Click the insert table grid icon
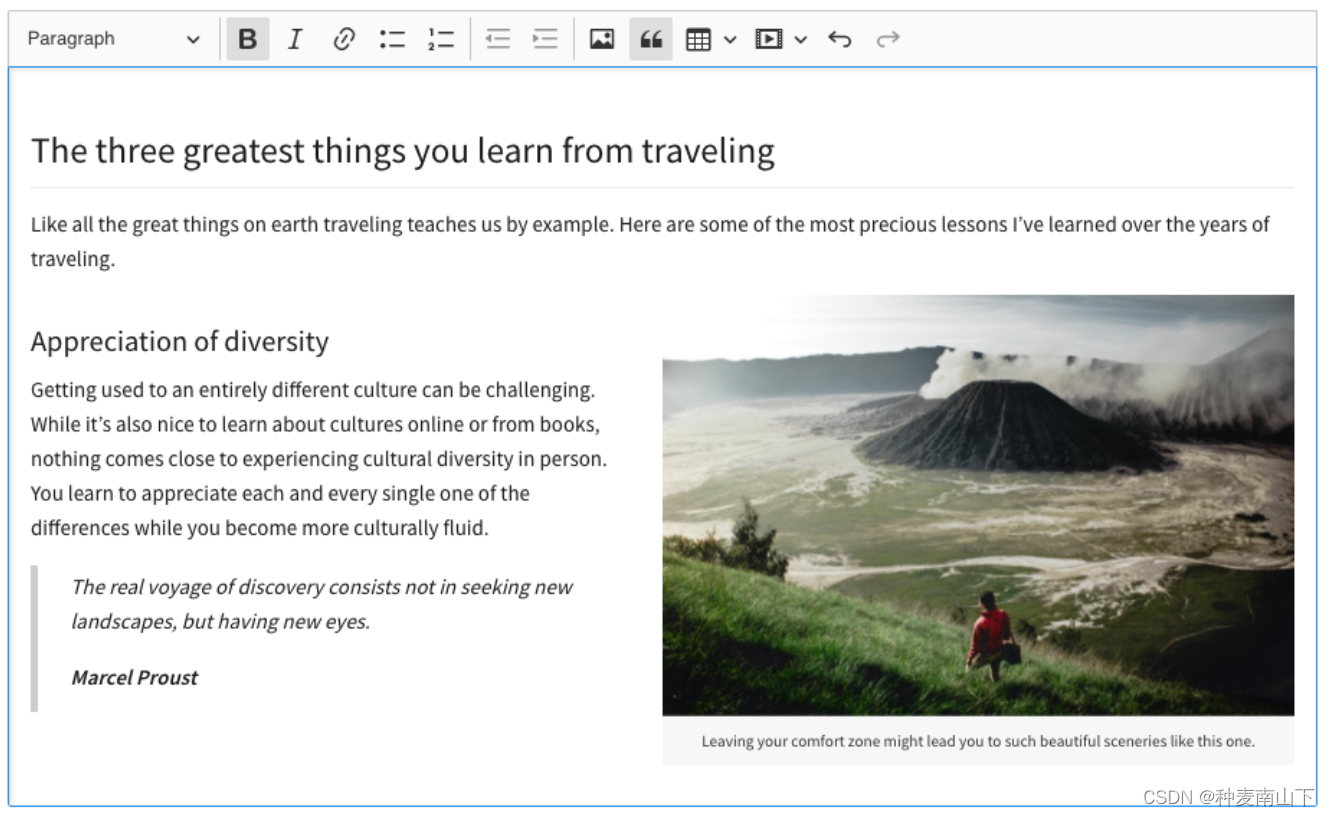 (x=698, y=39)
